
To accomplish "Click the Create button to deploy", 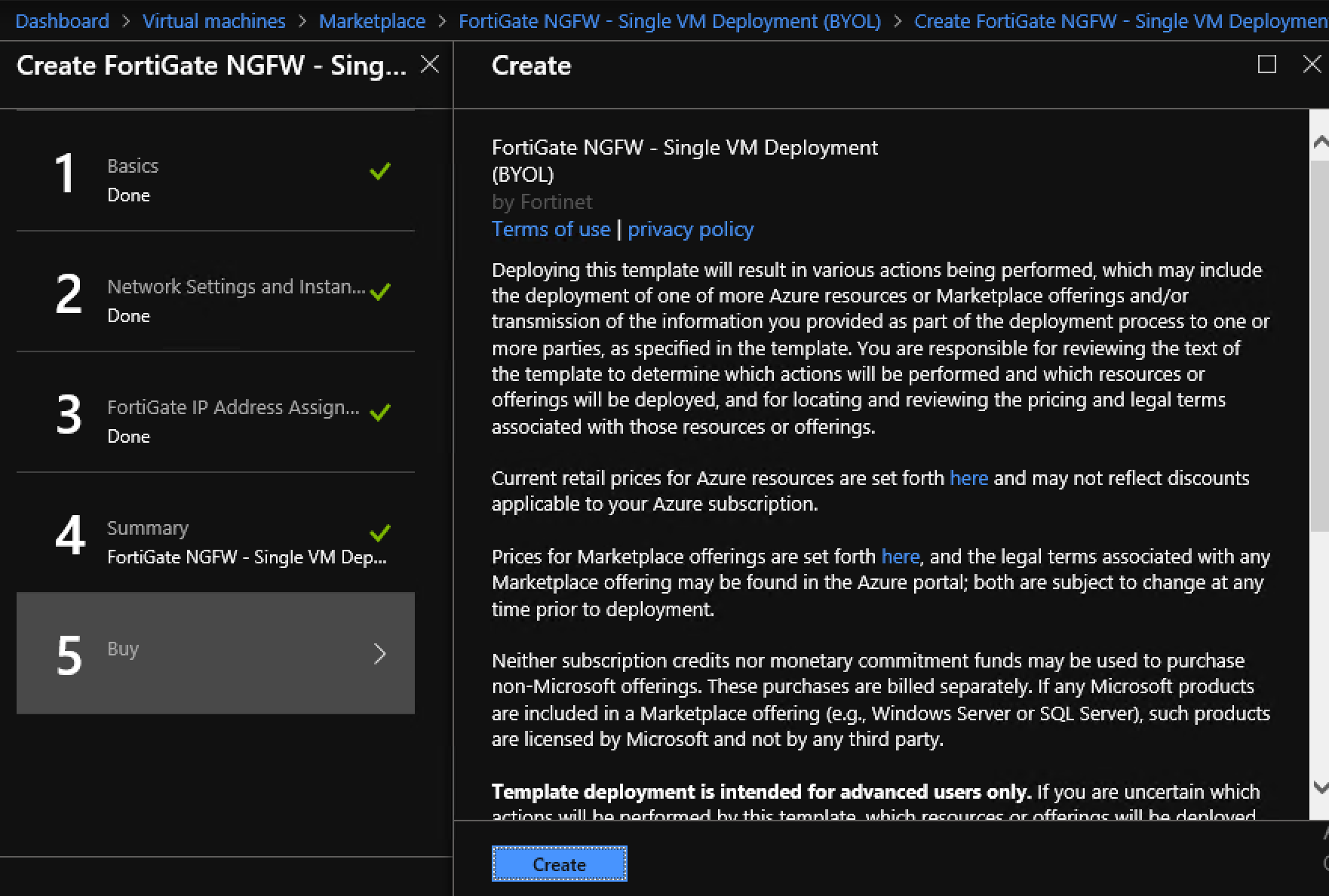I will [559, 864].
